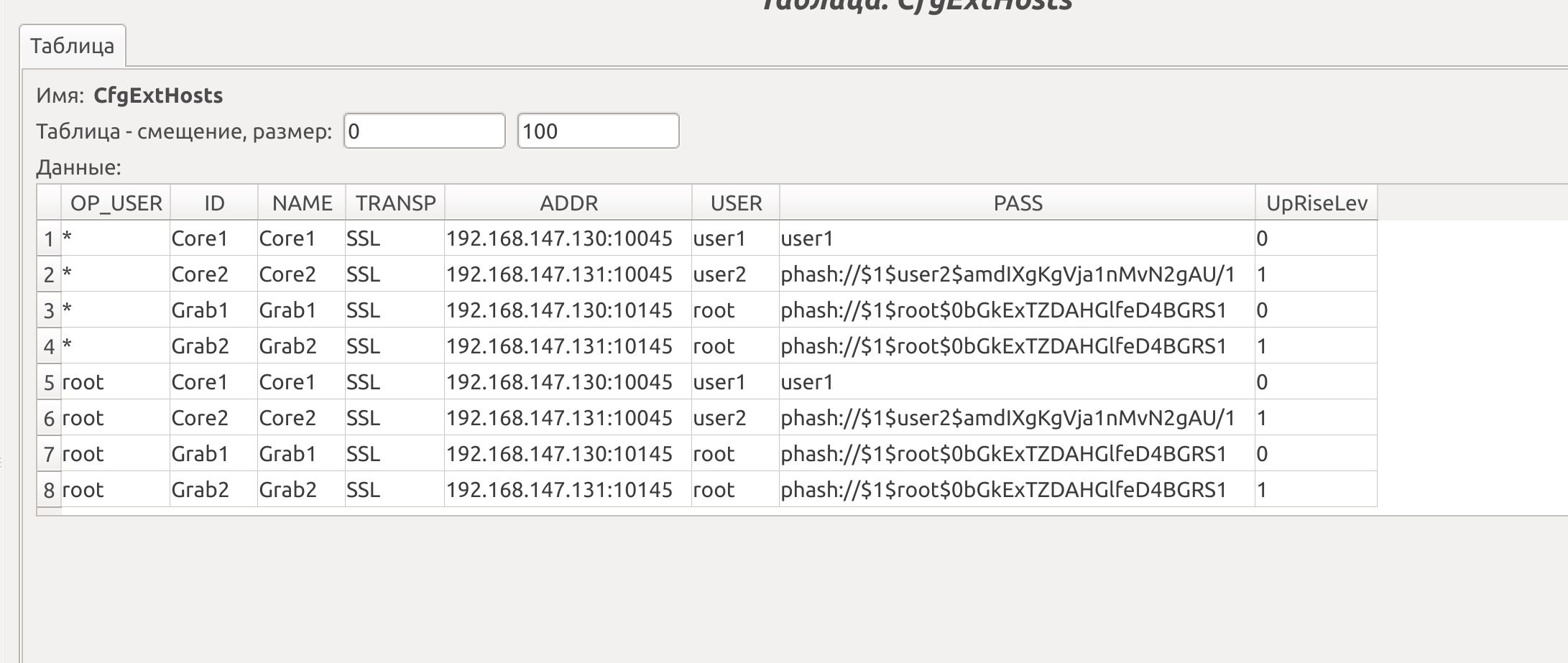Click the USER column header
The width and height of the screenshot is (1568, 663).
coord(736,203)
